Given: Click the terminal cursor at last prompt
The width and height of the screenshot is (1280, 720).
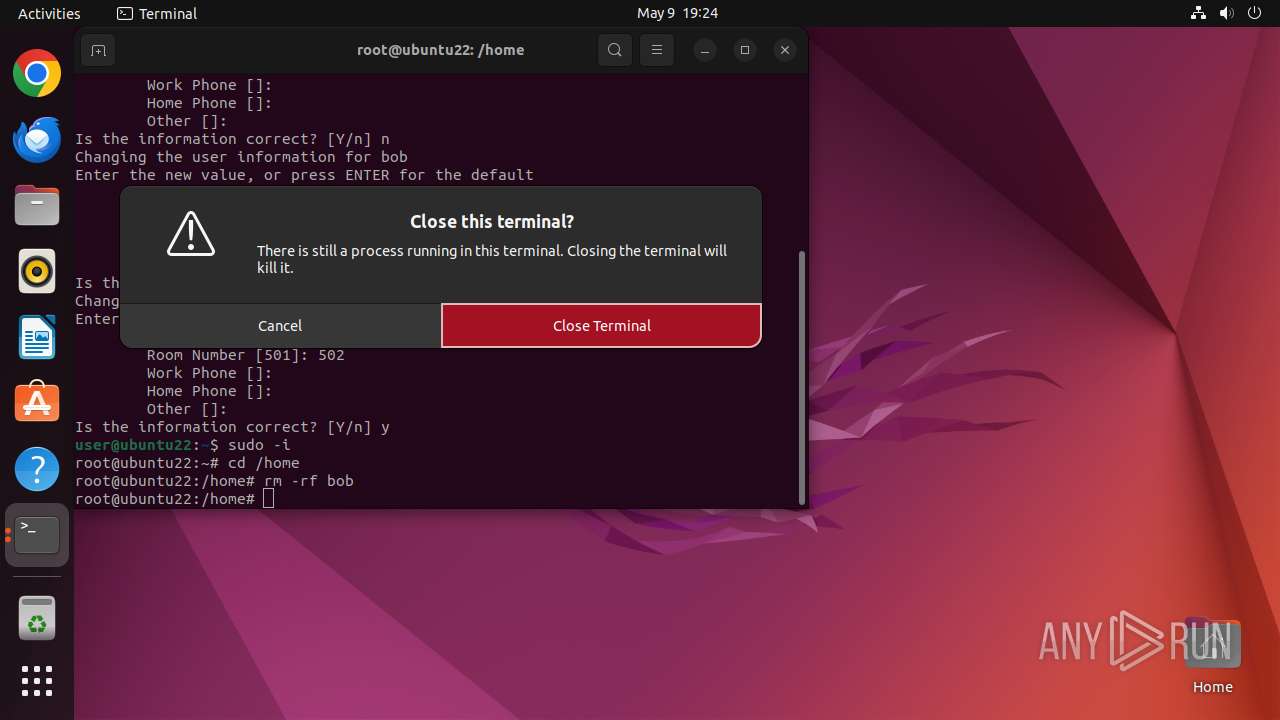Looking at the screenshot, I should pos(268,499).
